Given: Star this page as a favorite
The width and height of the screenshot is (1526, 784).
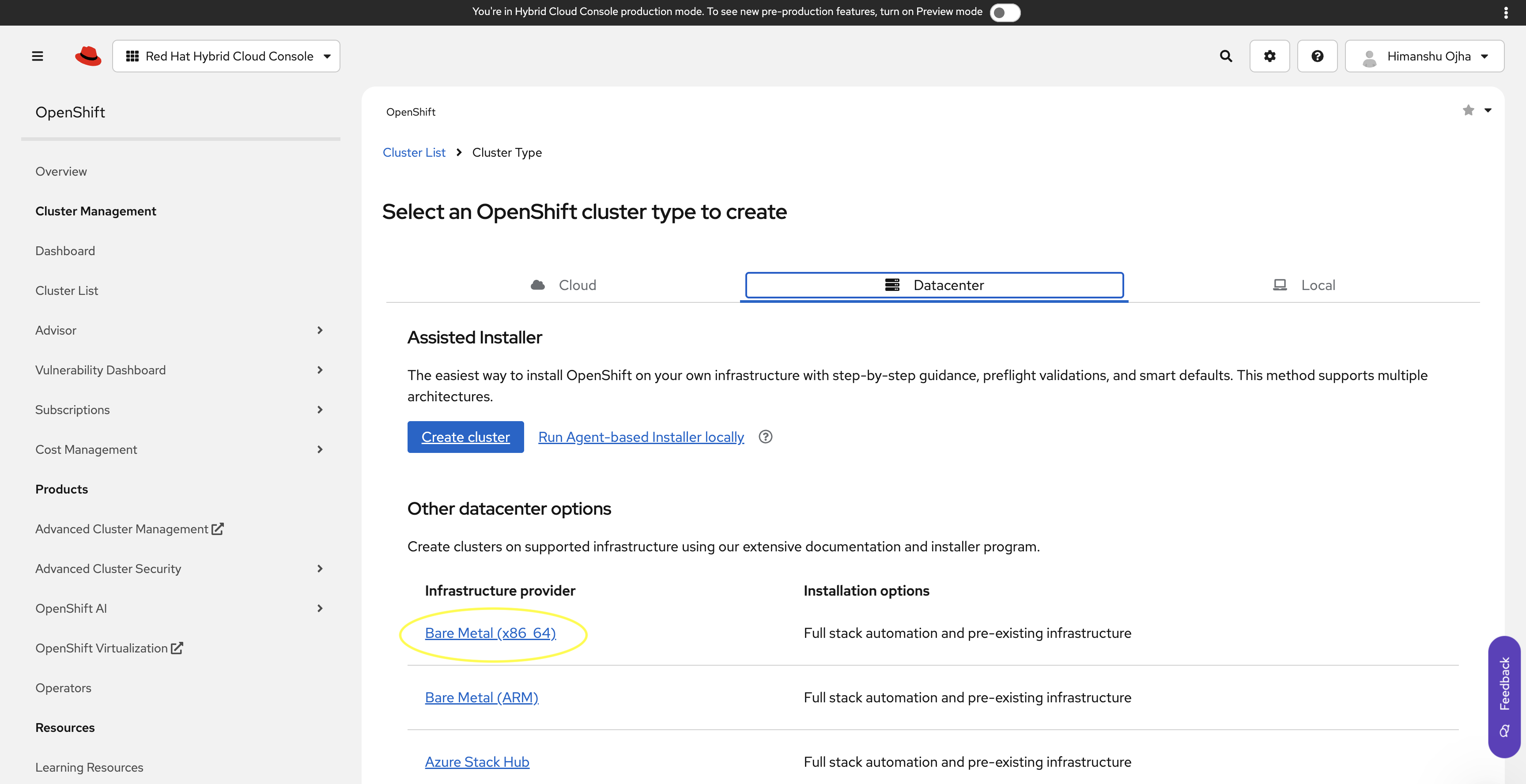Looking at the screenshot, I should click(1468, 111).
